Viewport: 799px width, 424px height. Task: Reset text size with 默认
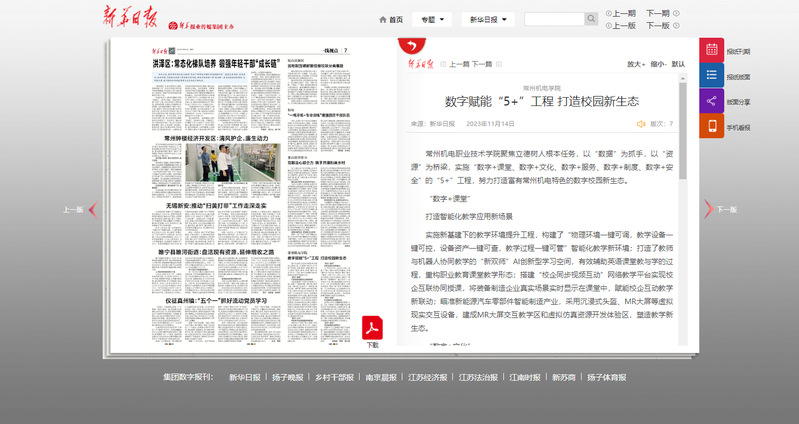pos(678,64)
